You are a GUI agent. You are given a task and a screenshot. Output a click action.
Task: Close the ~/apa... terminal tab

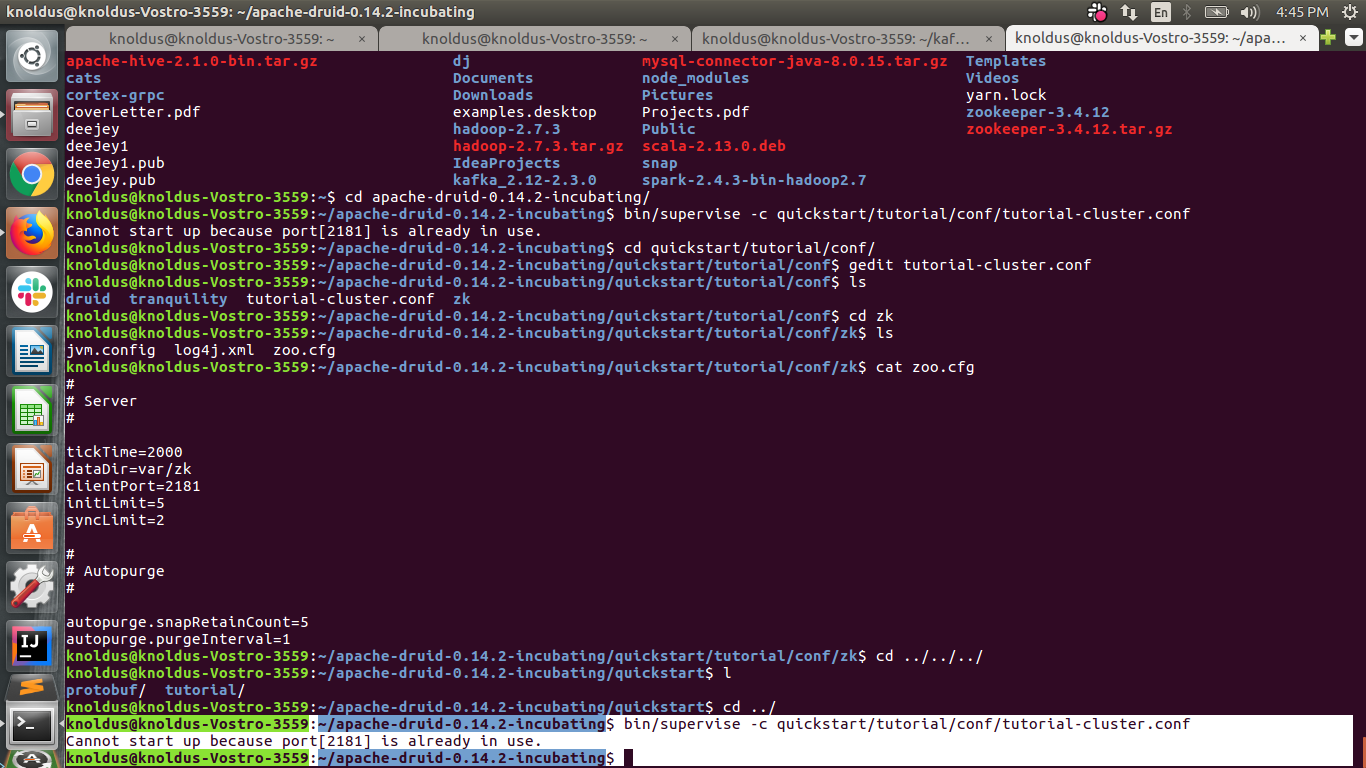(1303, 38)
